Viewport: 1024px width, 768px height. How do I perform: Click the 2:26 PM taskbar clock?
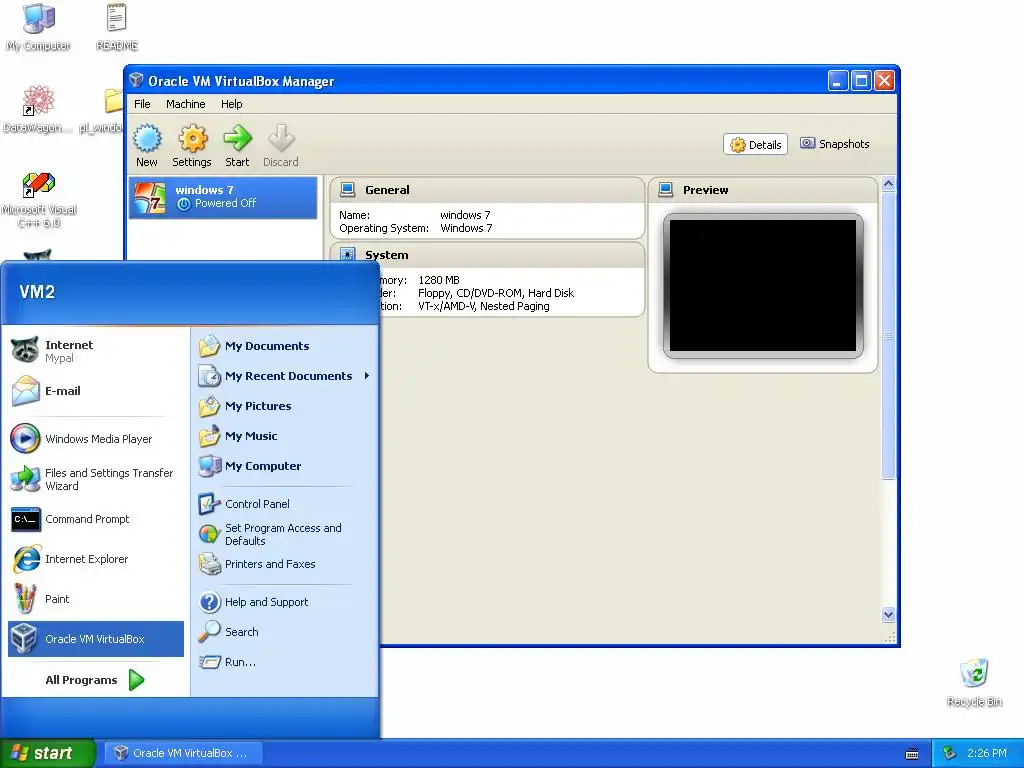point(987,753)
